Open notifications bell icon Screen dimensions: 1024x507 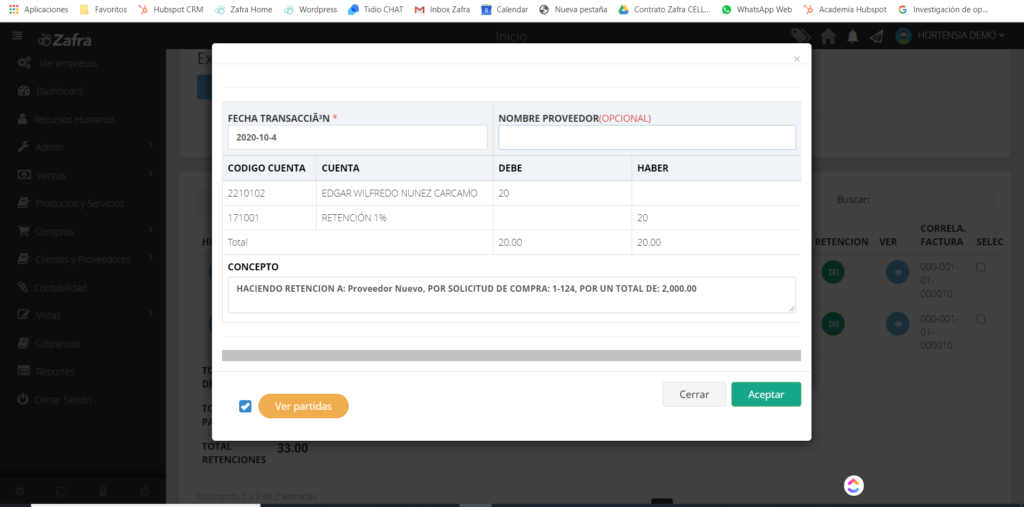coord(852,36)
